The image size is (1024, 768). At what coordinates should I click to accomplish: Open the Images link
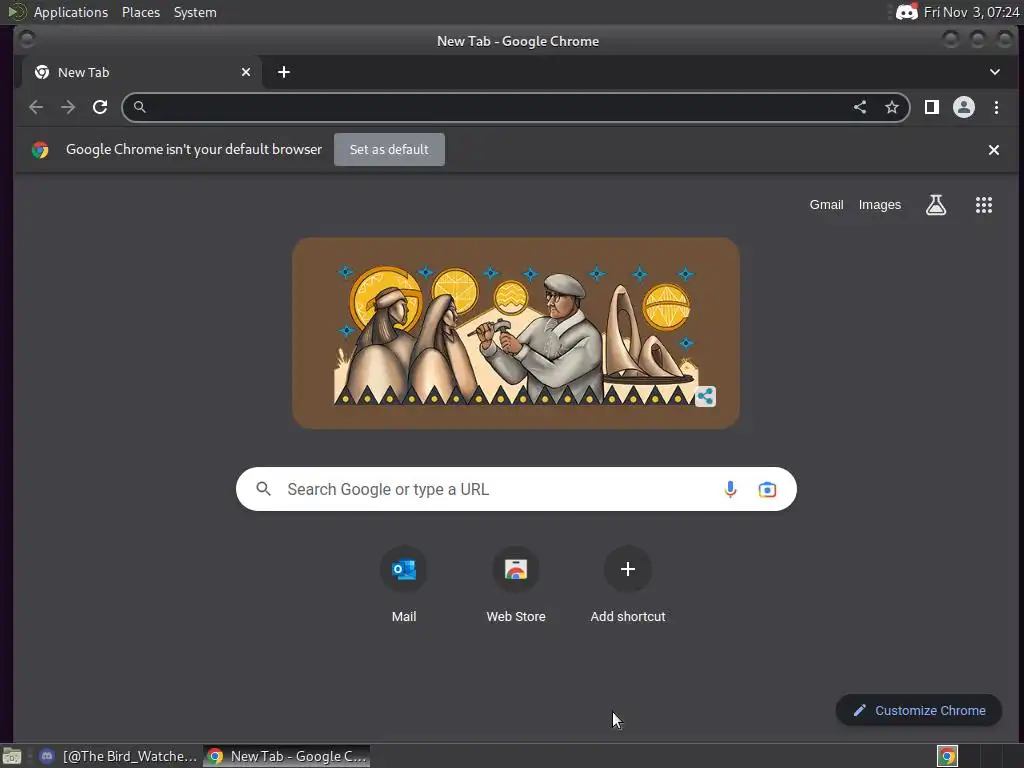(x=880, y=204)
